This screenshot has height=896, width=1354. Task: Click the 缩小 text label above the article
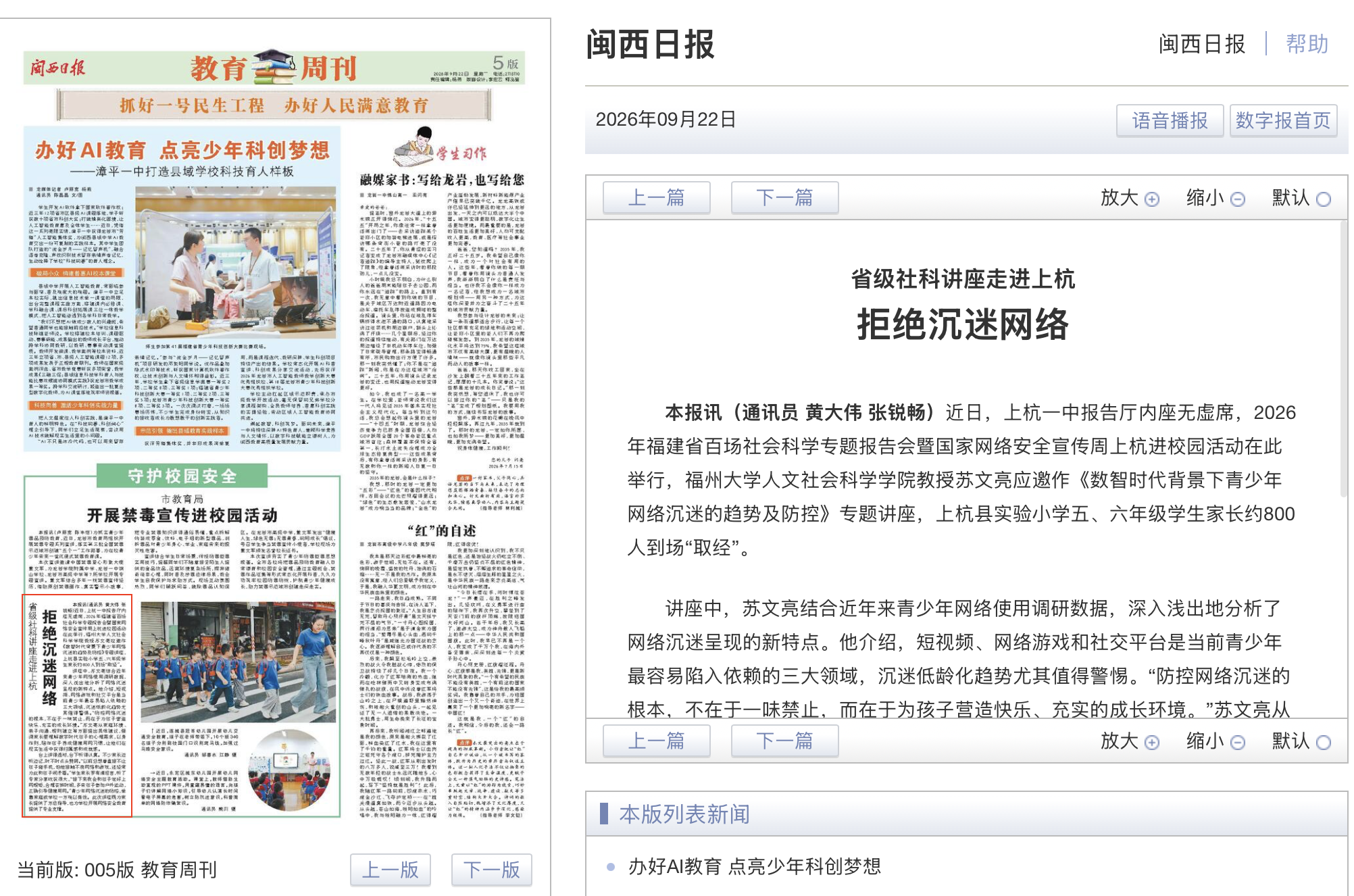(x=1205, y=197)
